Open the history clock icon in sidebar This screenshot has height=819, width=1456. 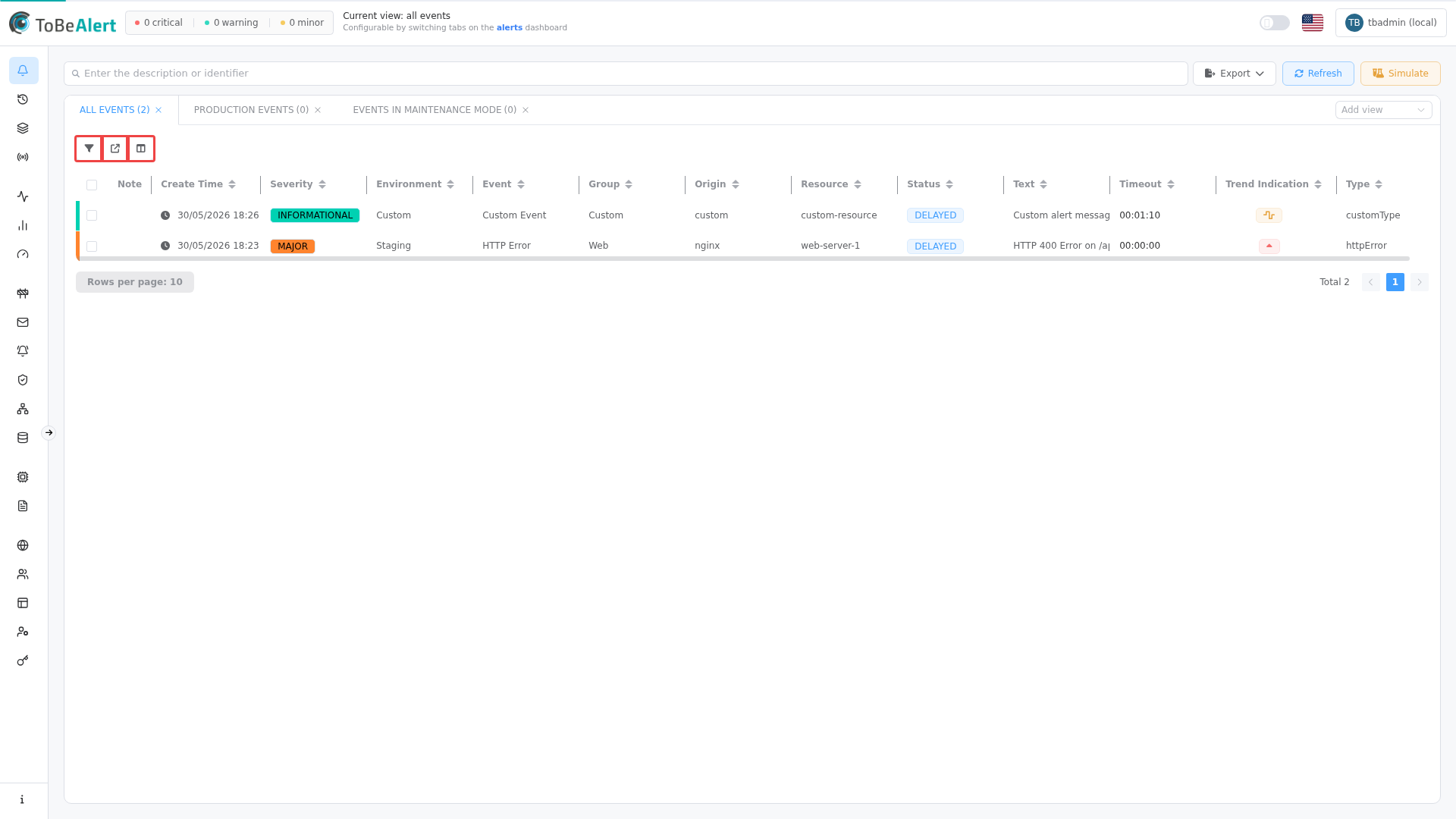(x=23, y=99)
